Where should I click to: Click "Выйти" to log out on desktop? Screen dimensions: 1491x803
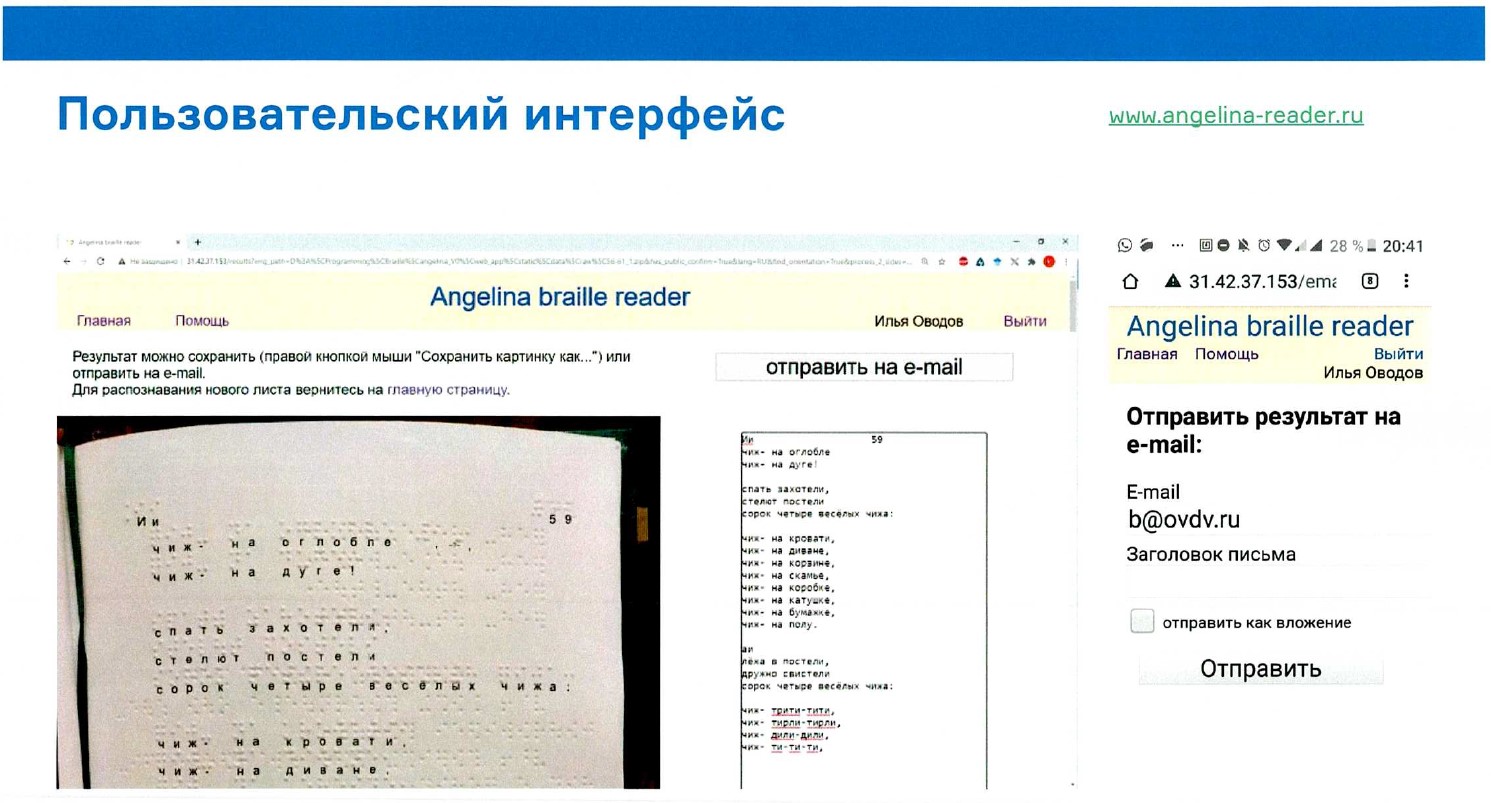1025,321
